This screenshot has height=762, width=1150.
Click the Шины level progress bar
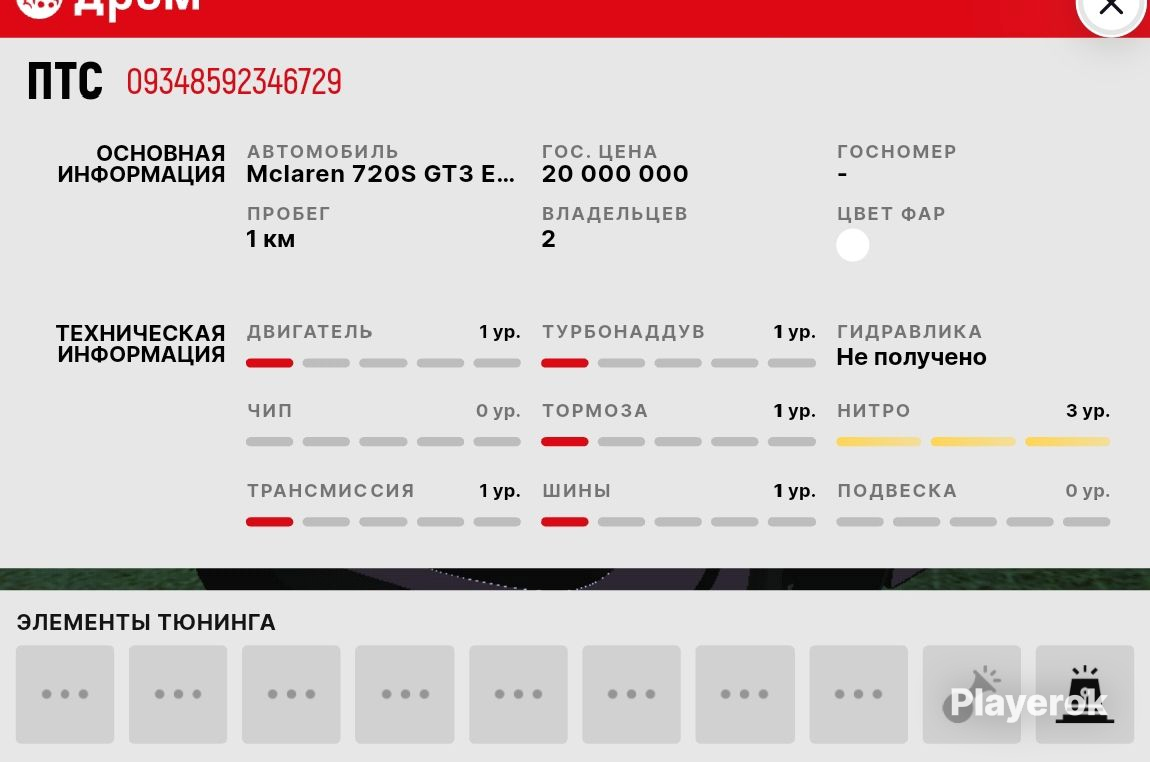[x=678, y=521]
